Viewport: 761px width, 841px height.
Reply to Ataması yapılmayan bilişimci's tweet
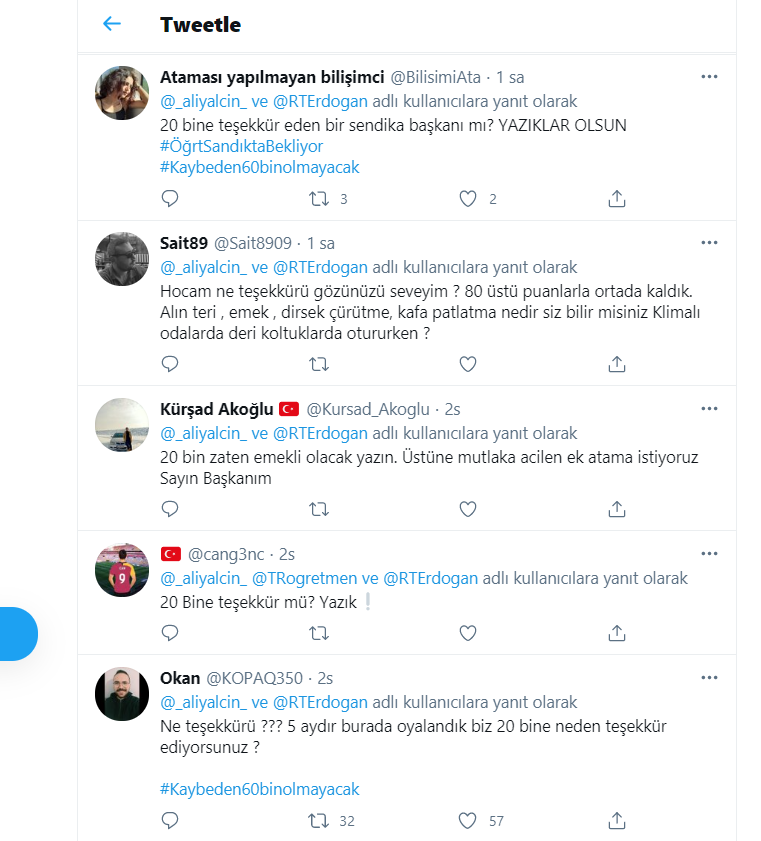tap(170, 198)
